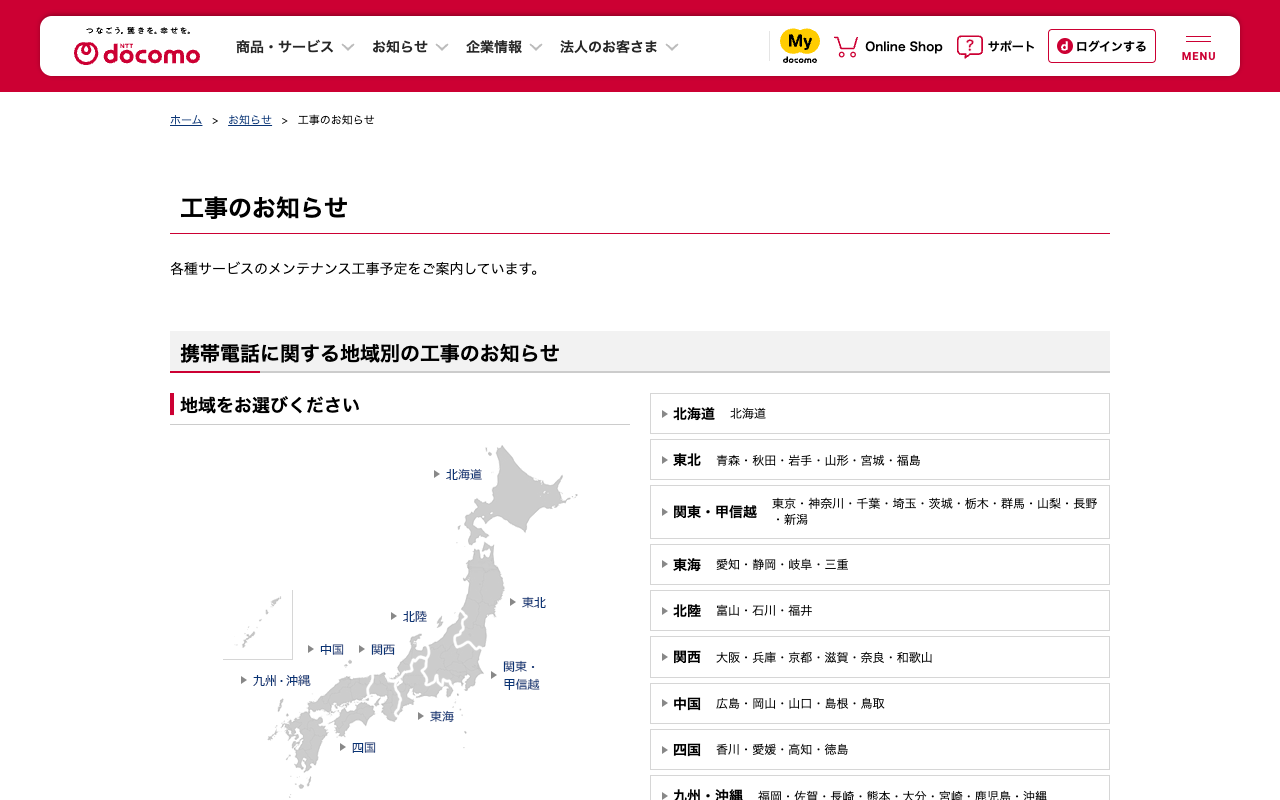The image size is (1280, 800).
Task: Click the ログインする button
Action: click(1101, 46)
